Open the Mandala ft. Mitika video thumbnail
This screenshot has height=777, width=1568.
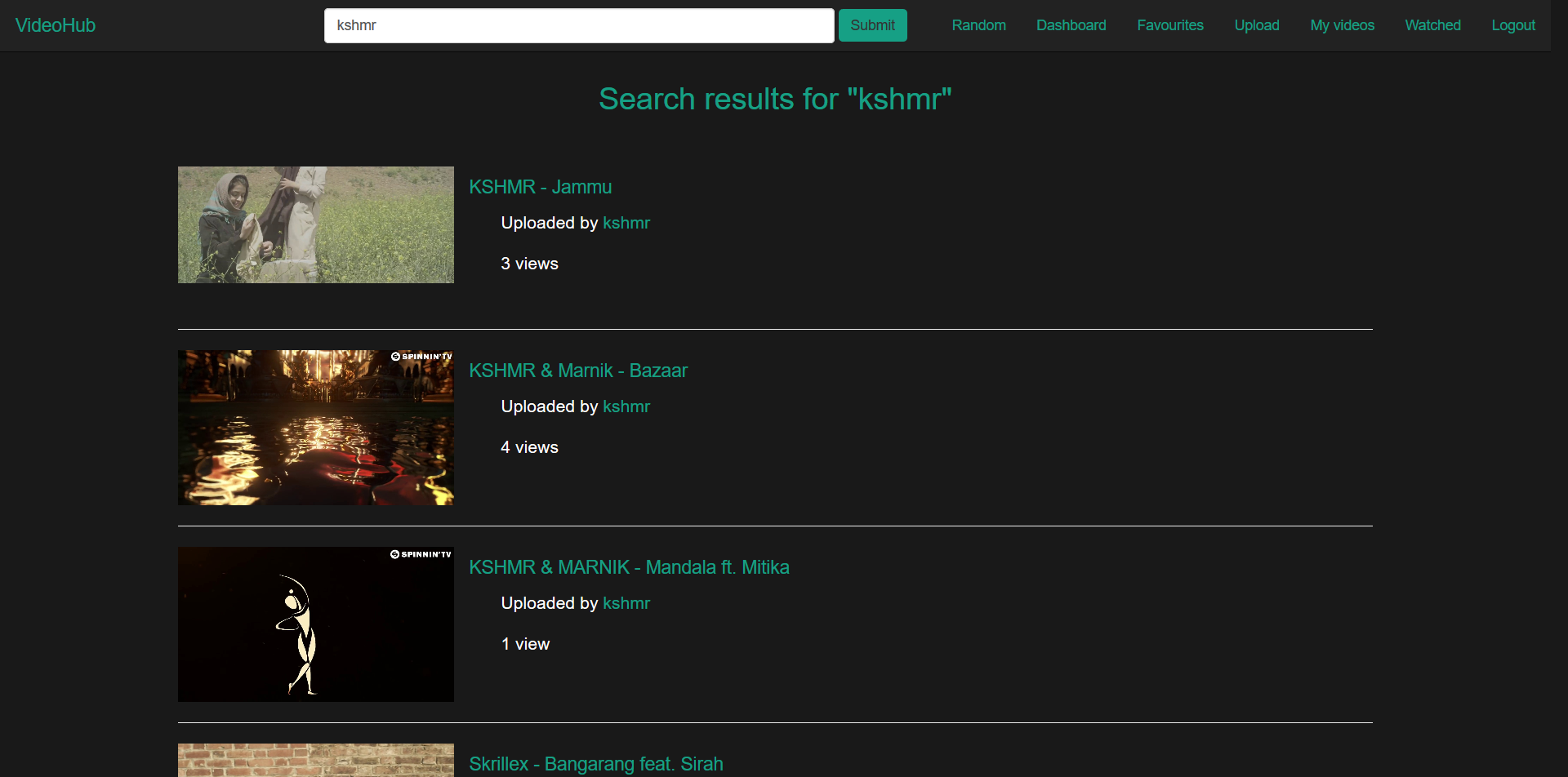pyautogui.click(x=316, y=624)
